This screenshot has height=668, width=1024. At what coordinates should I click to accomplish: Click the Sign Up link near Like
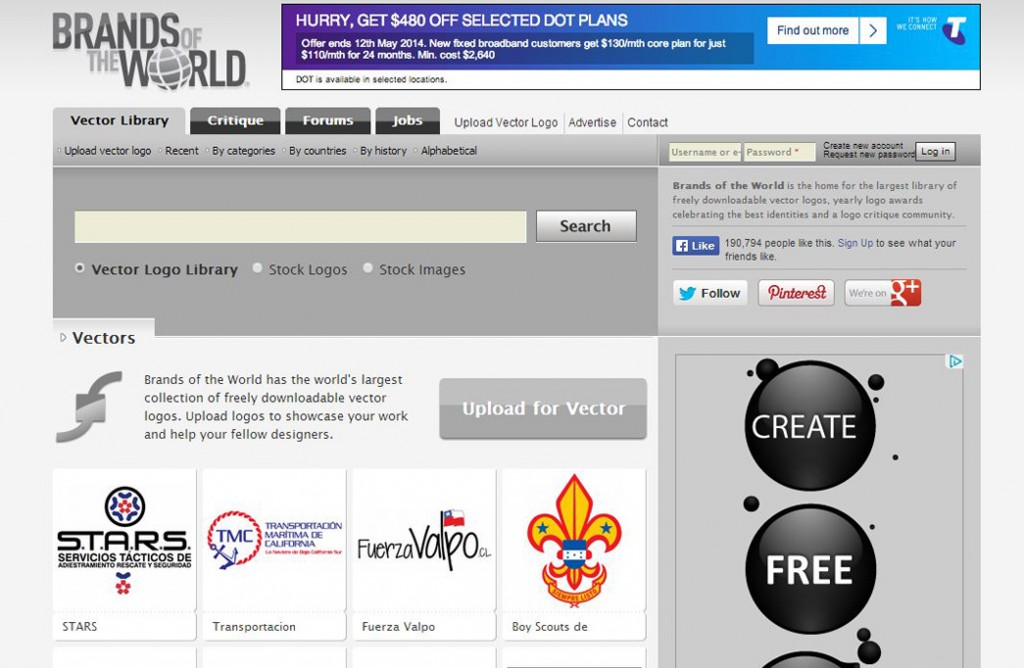click(x=855, y=243)
